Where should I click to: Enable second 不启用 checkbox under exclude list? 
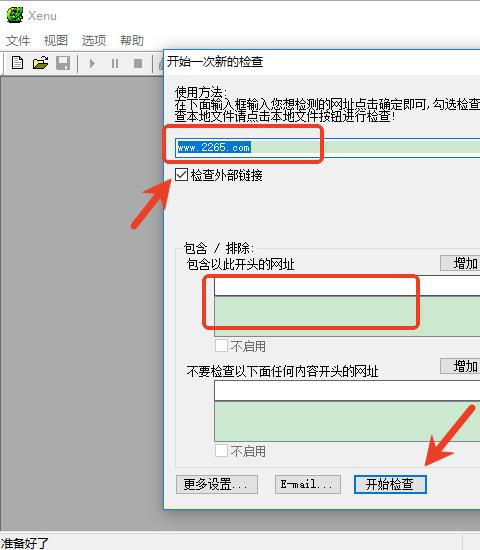[x=221, y=450]
